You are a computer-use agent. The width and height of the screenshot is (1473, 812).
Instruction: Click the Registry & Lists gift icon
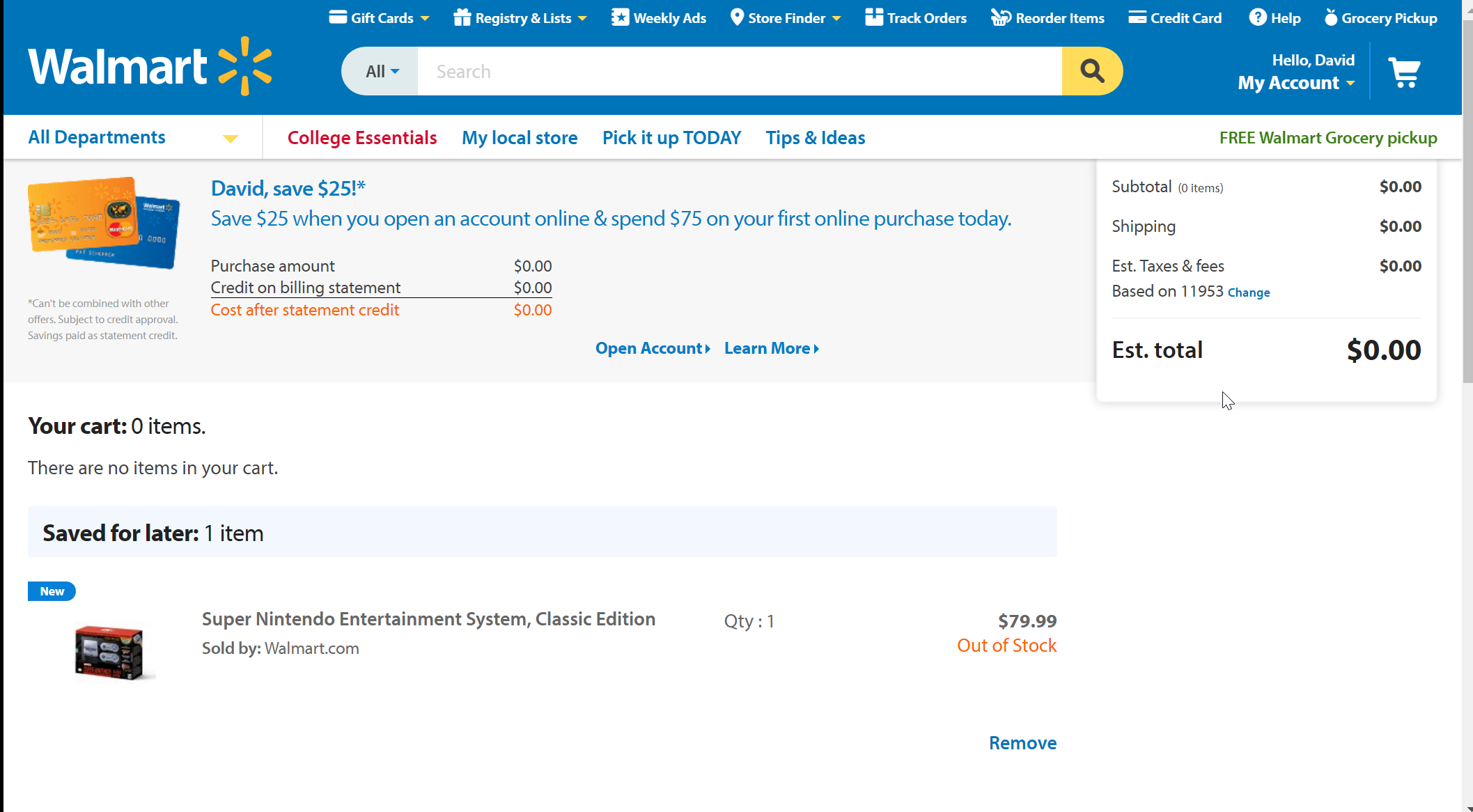pyautogui.click(x=462, y=17)
